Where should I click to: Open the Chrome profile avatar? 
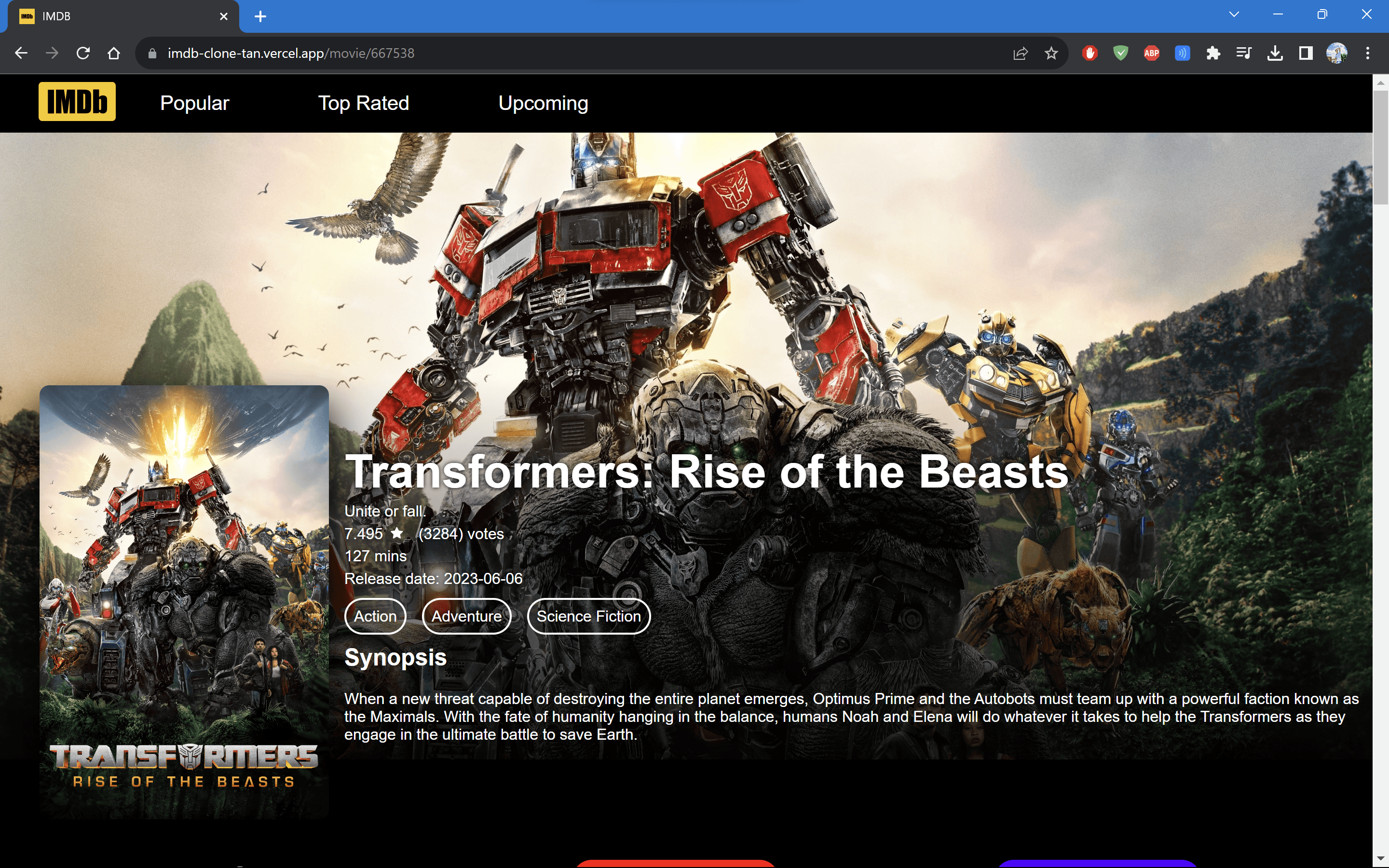1337,54
